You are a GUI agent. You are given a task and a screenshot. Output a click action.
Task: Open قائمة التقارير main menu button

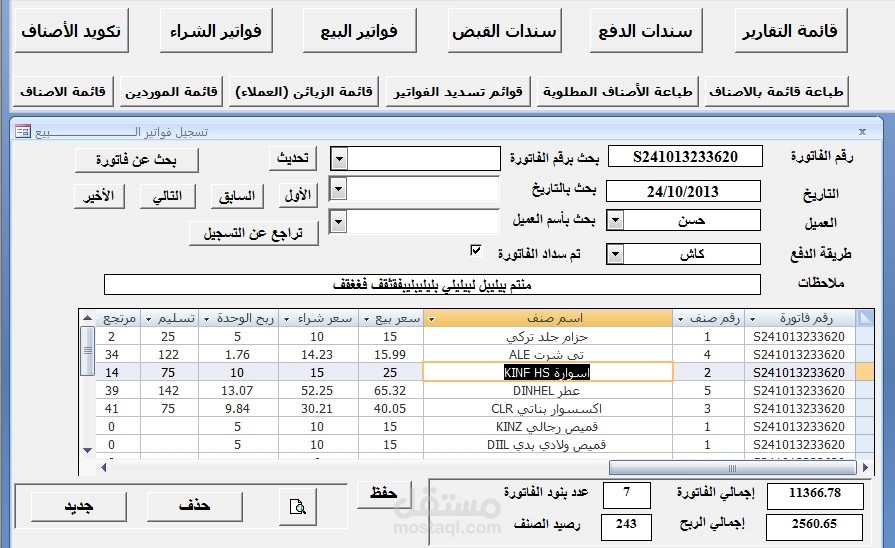pos(791,31)
